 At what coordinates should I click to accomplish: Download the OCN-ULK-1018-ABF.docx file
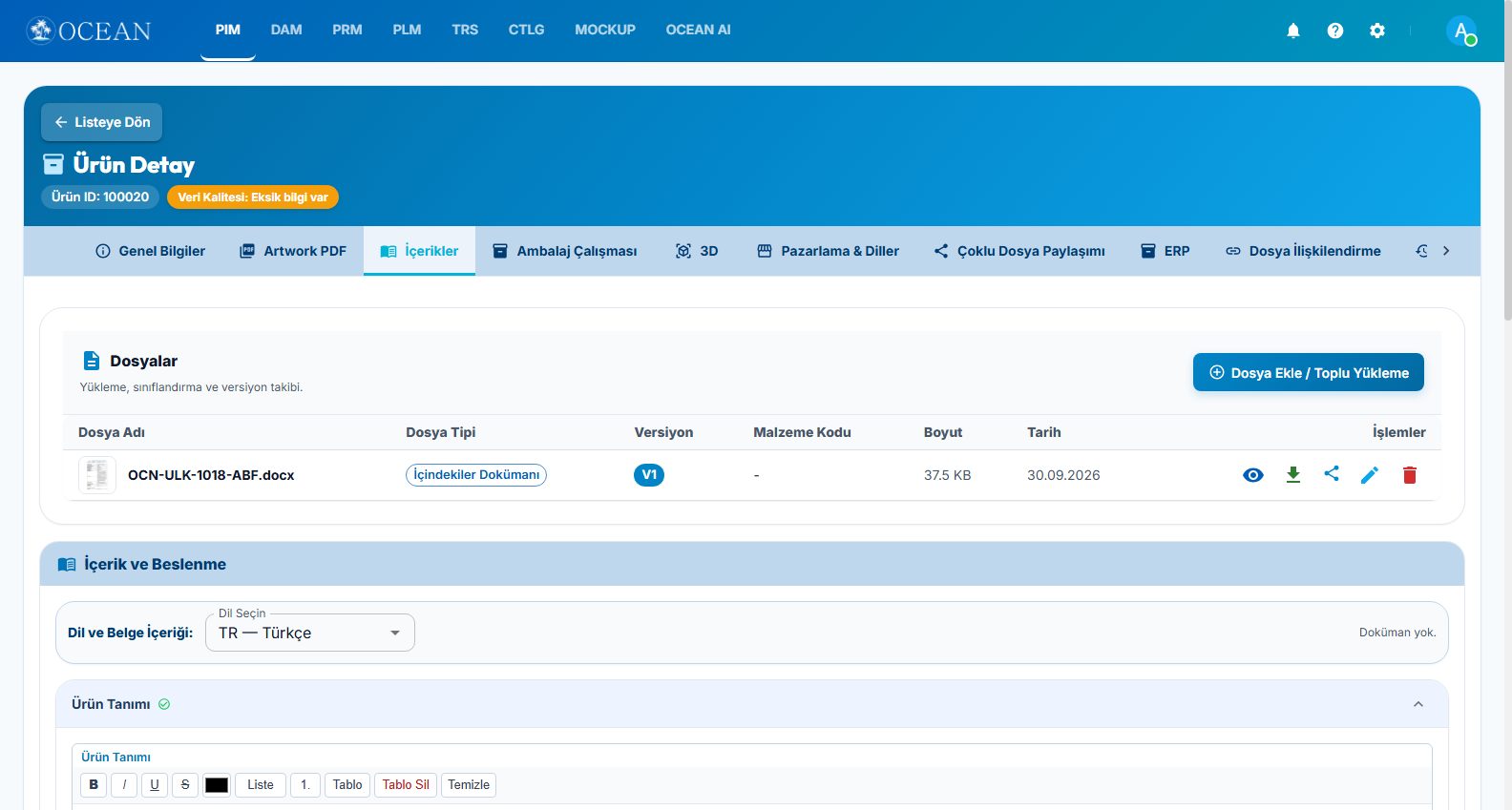click(x=1293, y=475)
